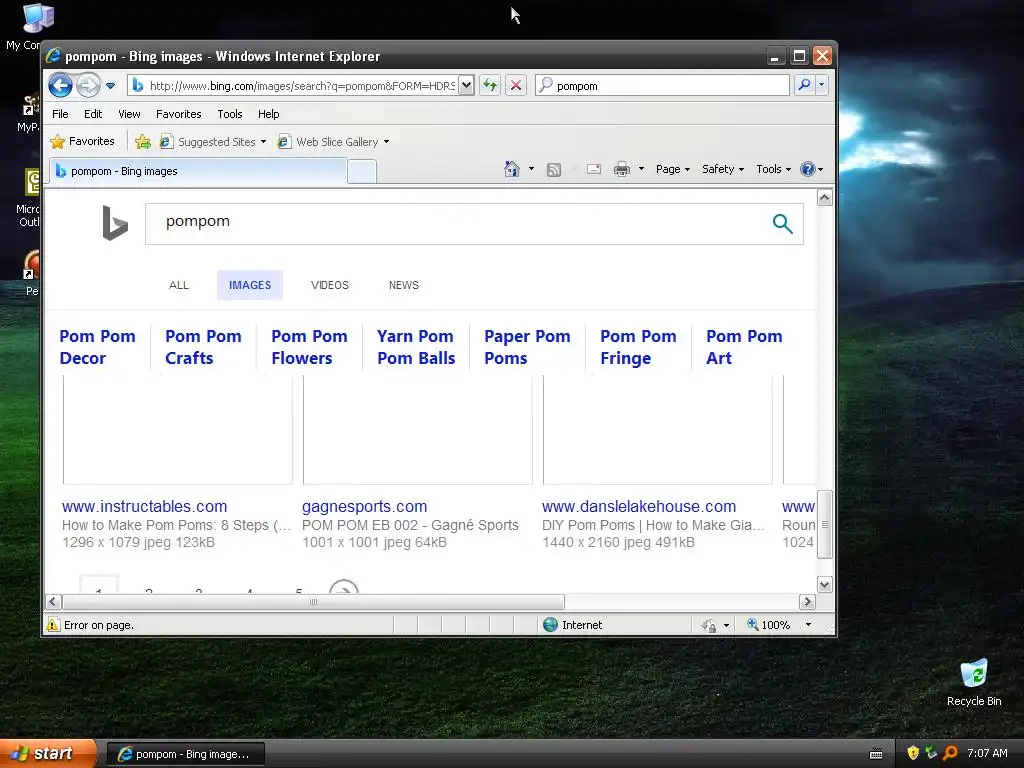This screenshot has width=1024, height=768.
Task: Open Yarn Pom Pom Balls suggestion
Action: coord(416,347)
